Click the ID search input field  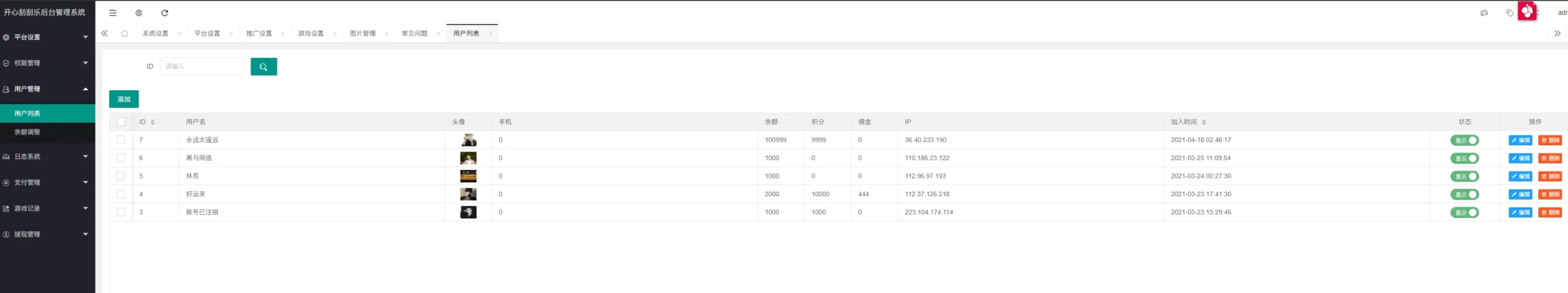(x=202, y=67)
